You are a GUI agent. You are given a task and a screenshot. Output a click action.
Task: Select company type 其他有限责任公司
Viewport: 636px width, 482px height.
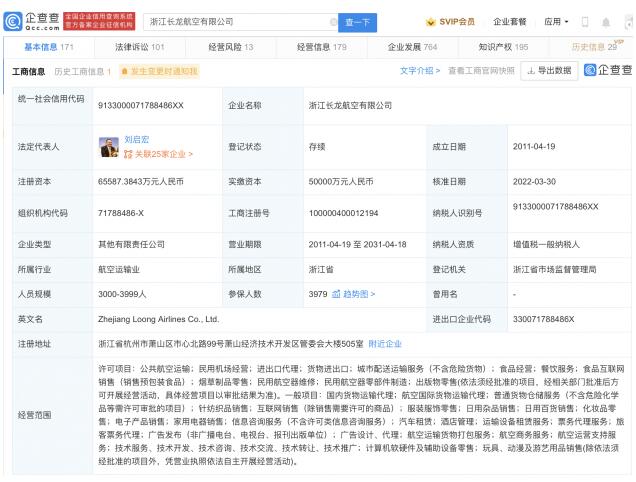[x=131, y=244]
